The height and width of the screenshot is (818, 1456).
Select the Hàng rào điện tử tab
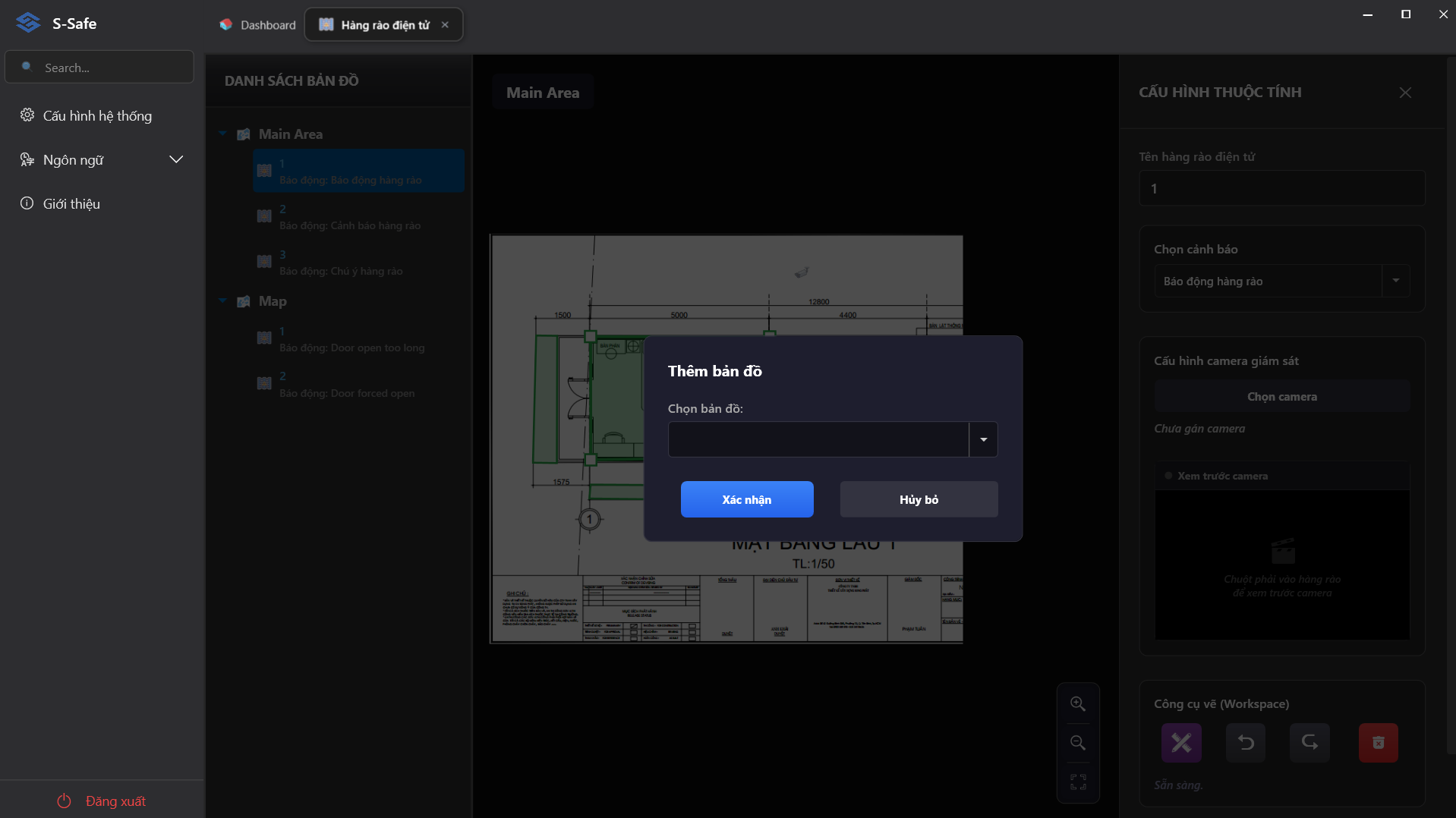click(383, 24)
